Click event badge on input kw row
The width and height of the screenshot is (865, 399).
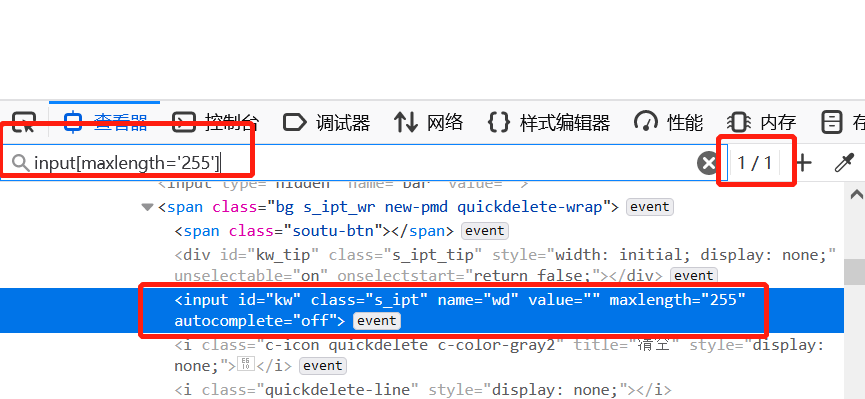(x=377, y=321)
